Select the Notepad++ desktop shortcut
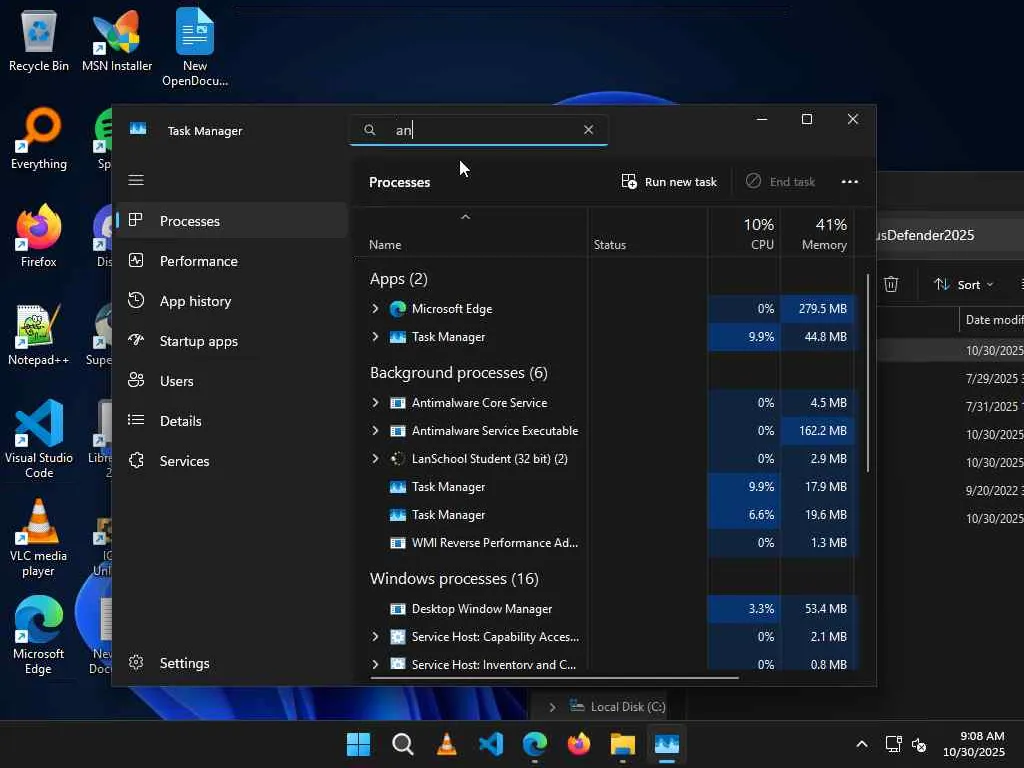The width and height of the screenshot is (1024, 768). pos(39,334)
